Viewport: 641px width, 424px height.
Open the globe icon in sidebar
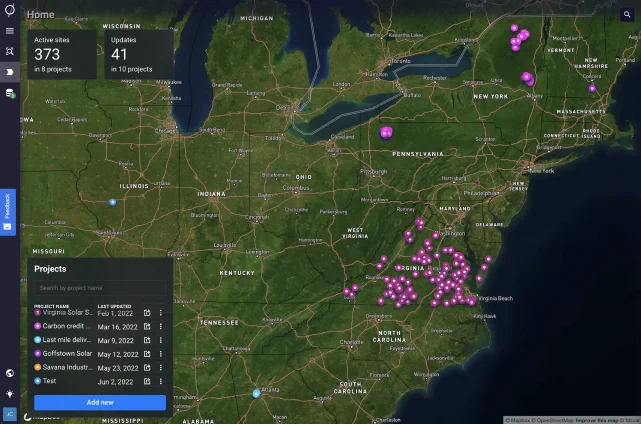(x=10, y=373)
